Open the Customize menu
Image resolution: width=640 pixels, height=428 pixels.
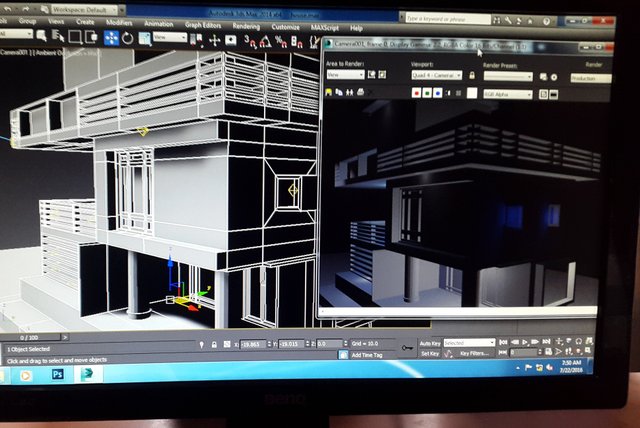285,27
